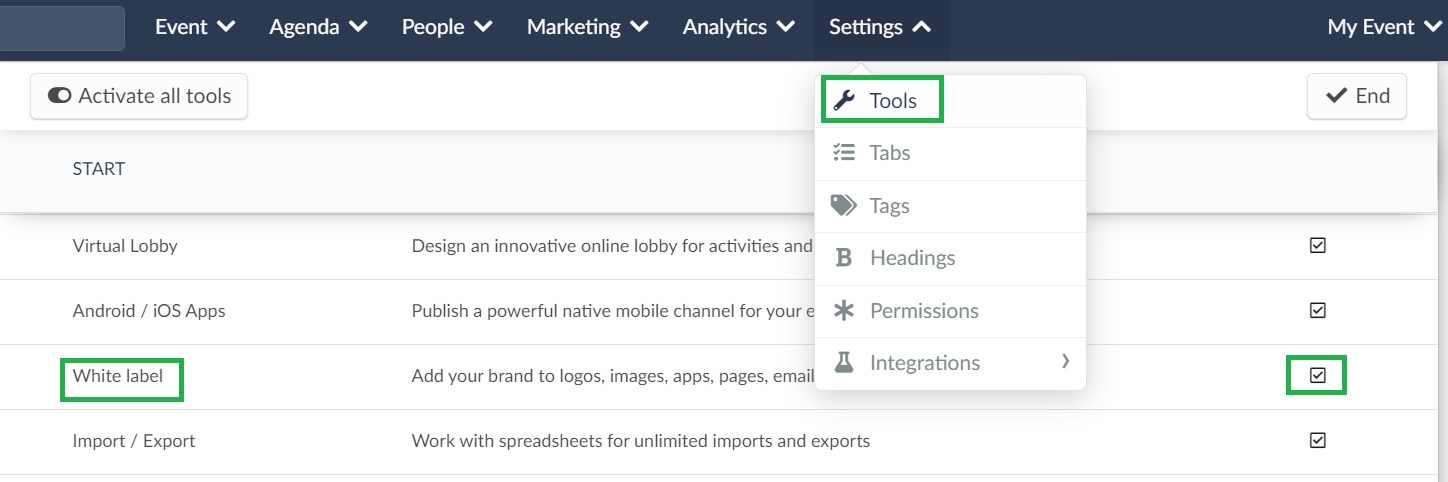Click the White label row name

[x=118, y=376]
